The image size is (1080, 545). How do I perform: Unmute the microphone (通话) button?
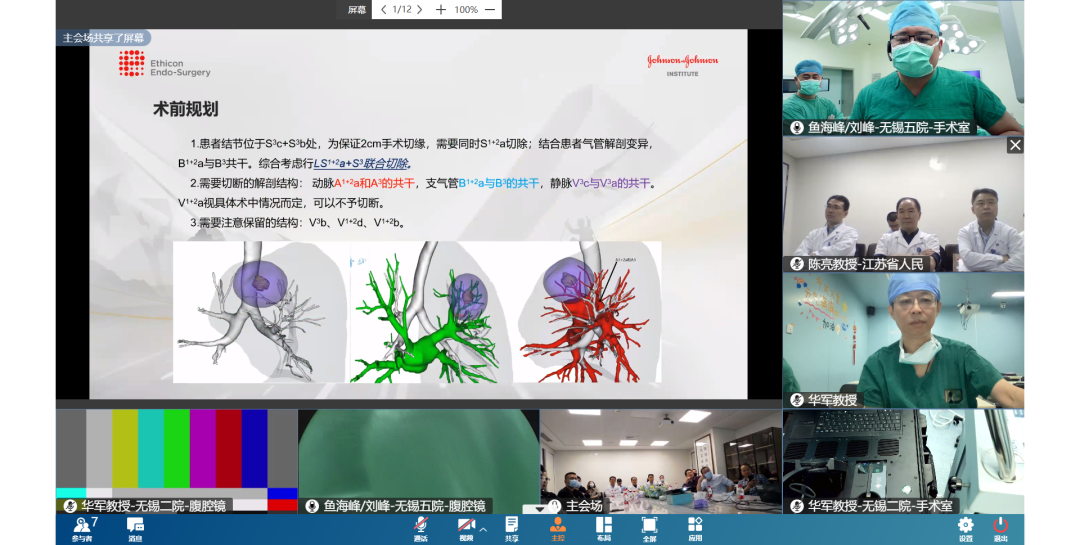point(421,529)
